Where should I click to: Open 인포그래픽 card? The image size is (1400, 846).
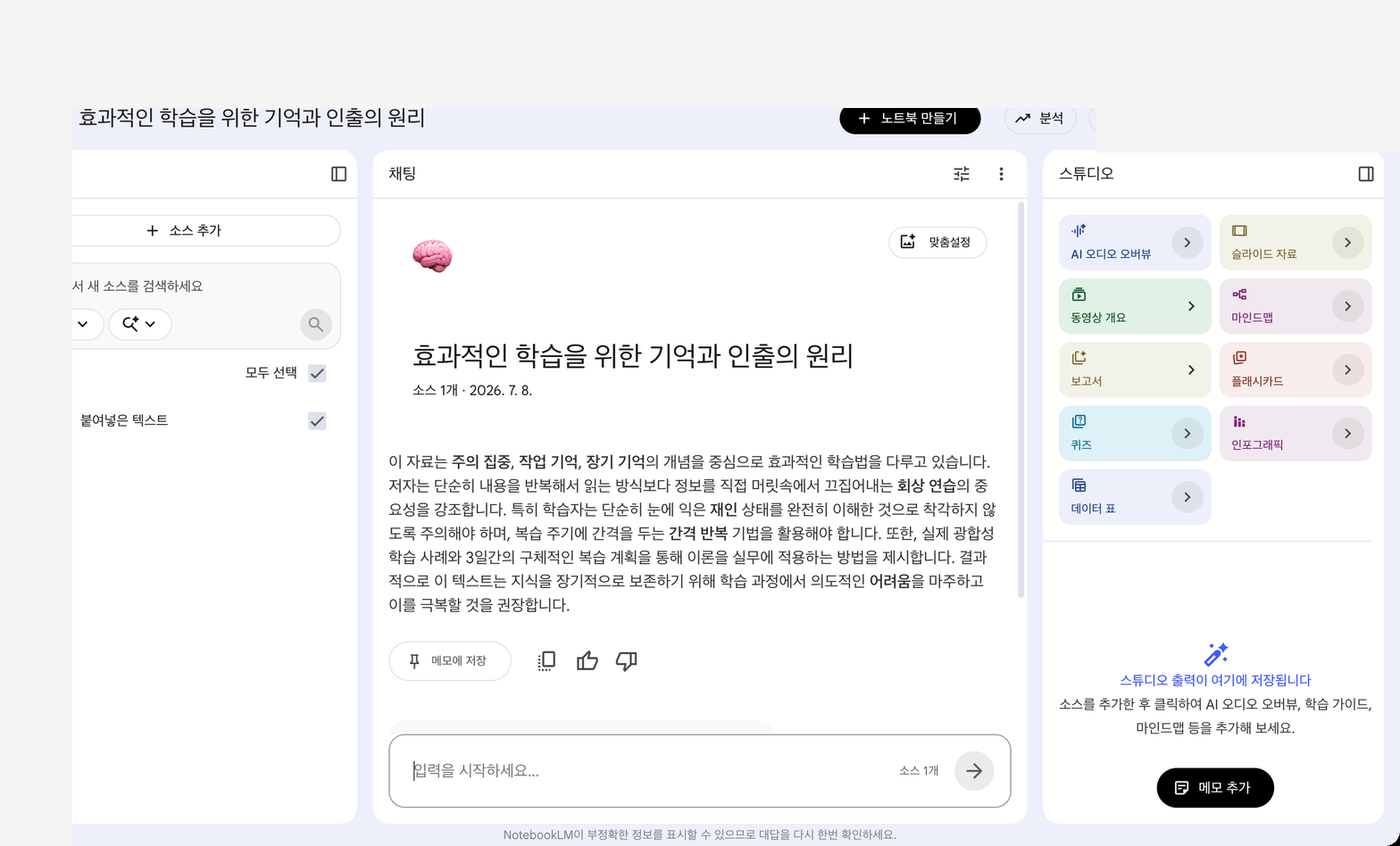point(1296,434)
